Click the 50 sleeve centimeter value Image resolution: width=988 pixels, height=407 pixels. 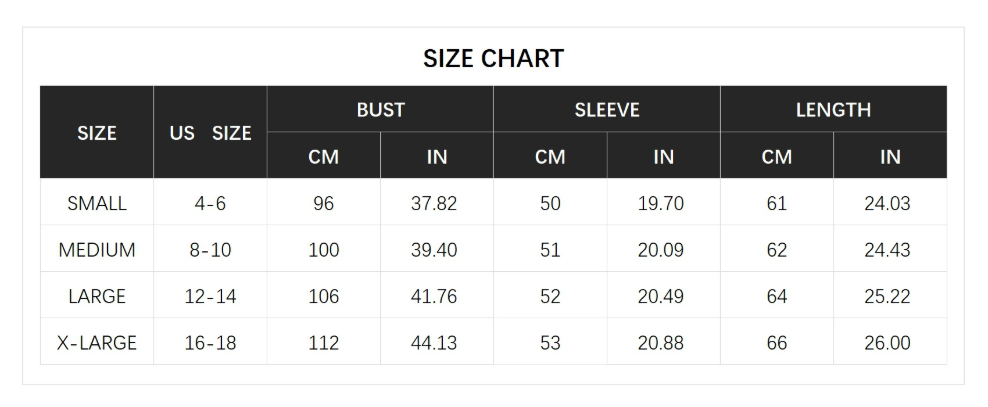(x=550, y=204)
